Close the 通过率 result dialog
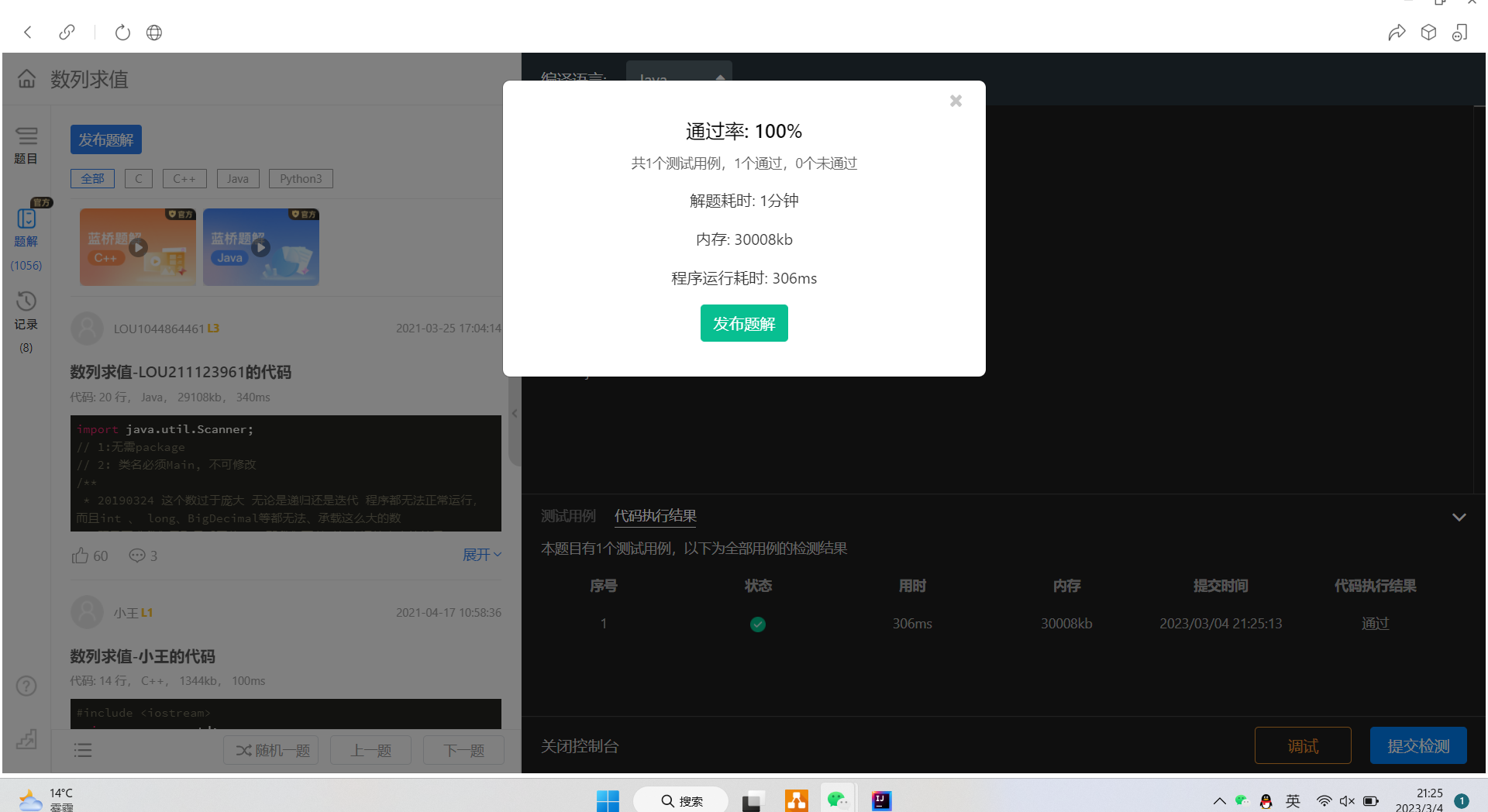This screenshot has width=1488, height=812. click(956, 101)
